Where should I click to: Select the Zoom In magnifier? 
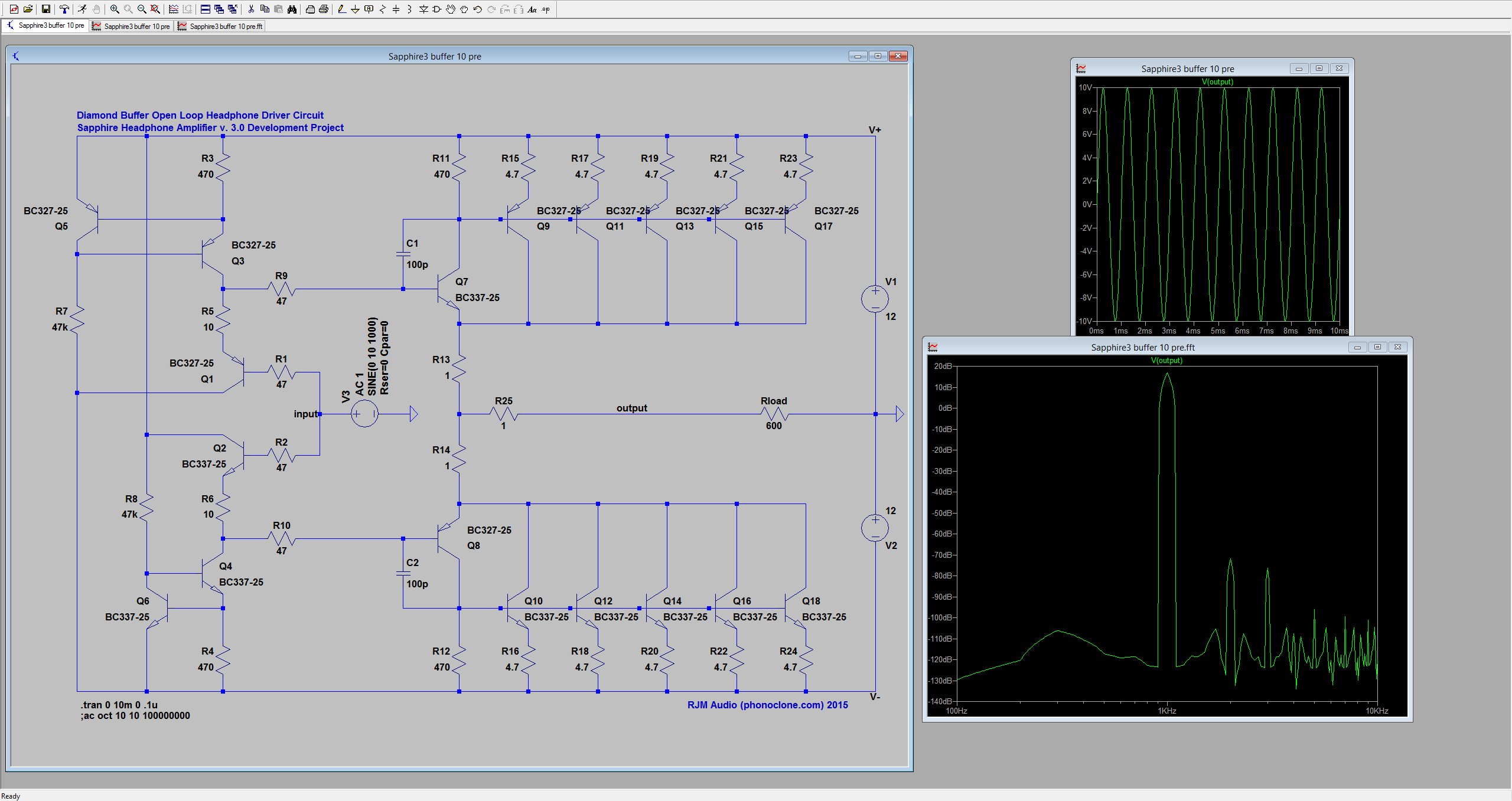(115, 9)
